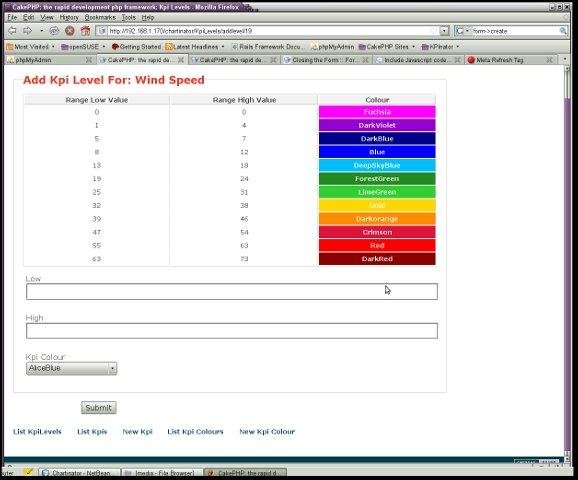Click the Submit button
Image resolution: width=578 pixels, height=480 pixels.
click(99, 408)
